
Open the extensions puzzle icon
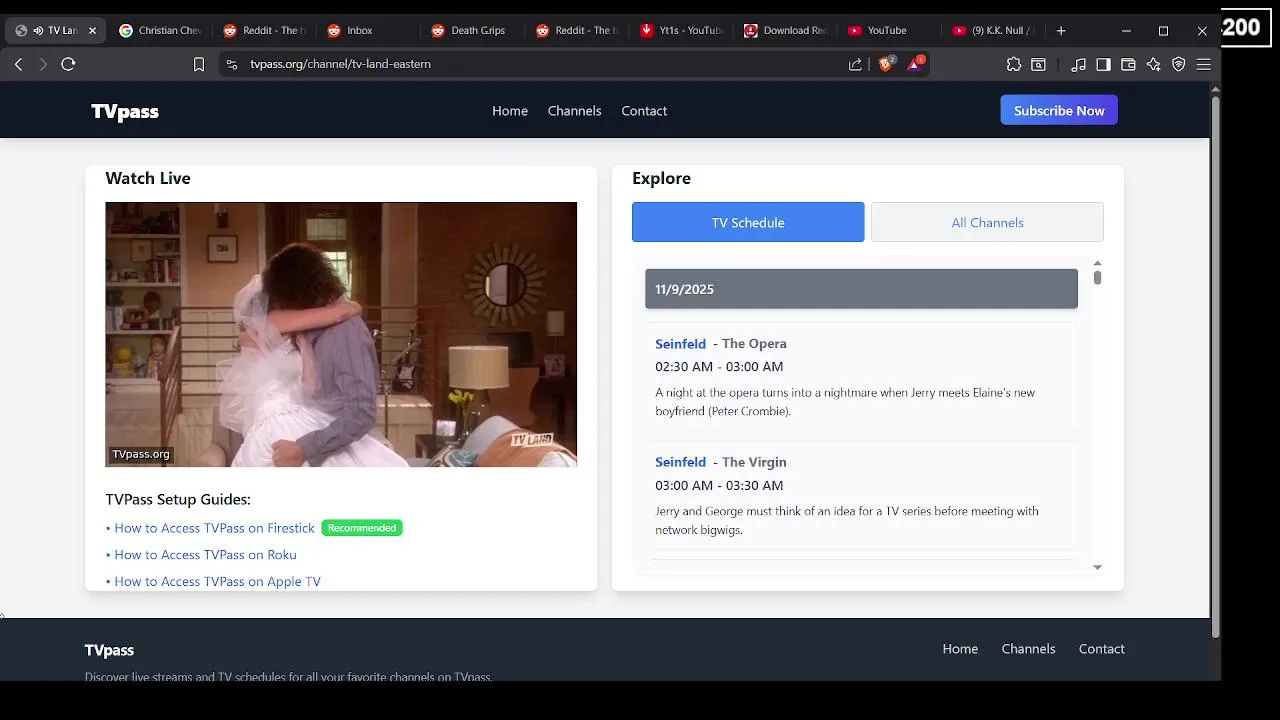1014,64
